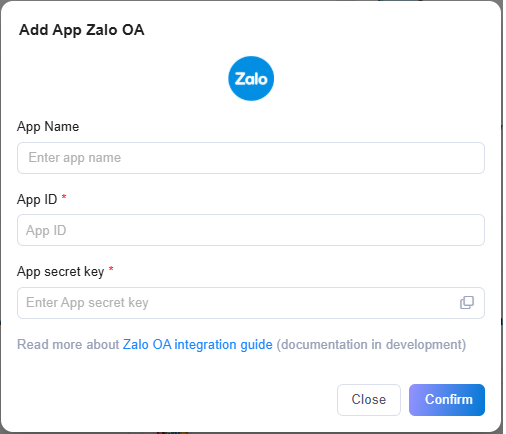The width and height of the screenshot is (506, 434).
Task: Click the copy icon in secret key field
Action: [x=467, y=302]
